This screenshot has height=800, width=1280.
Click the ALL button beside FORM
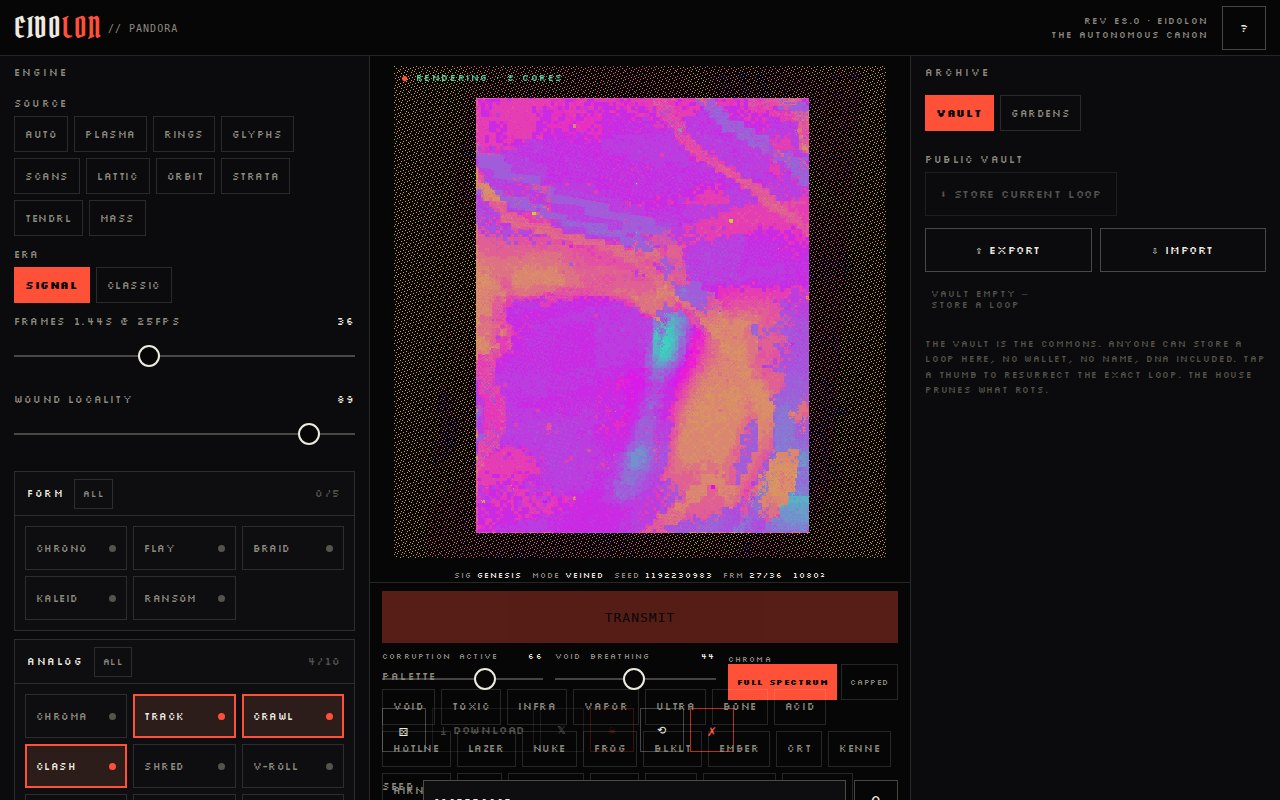click(x=94, y=494)
